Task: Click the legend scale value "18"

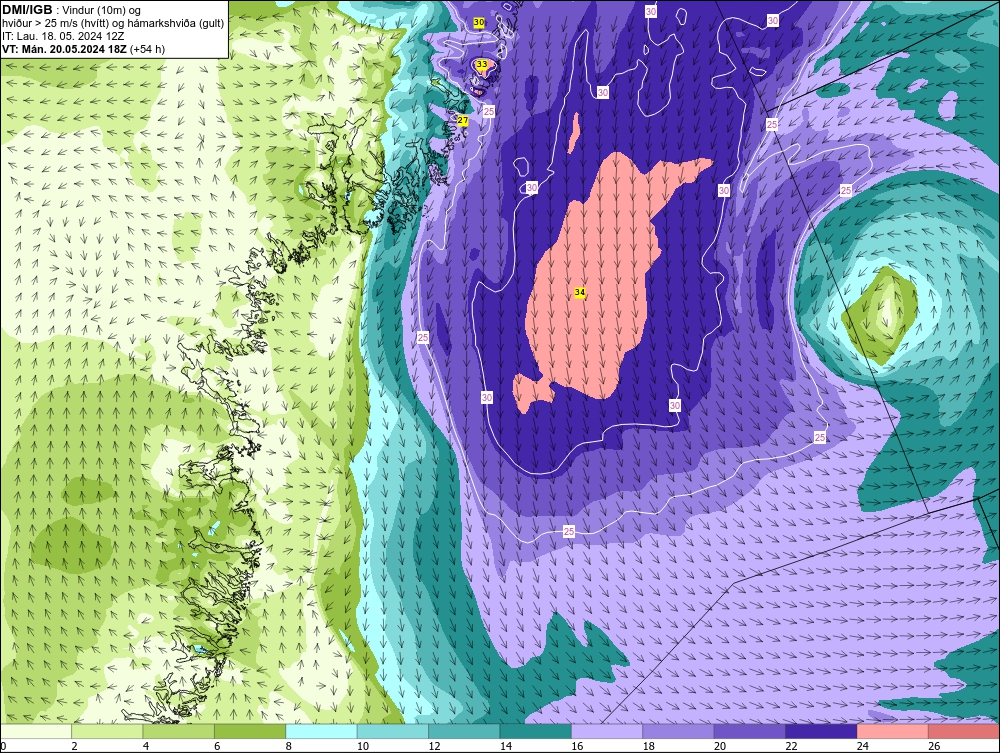Action: (x=649, y=746)
